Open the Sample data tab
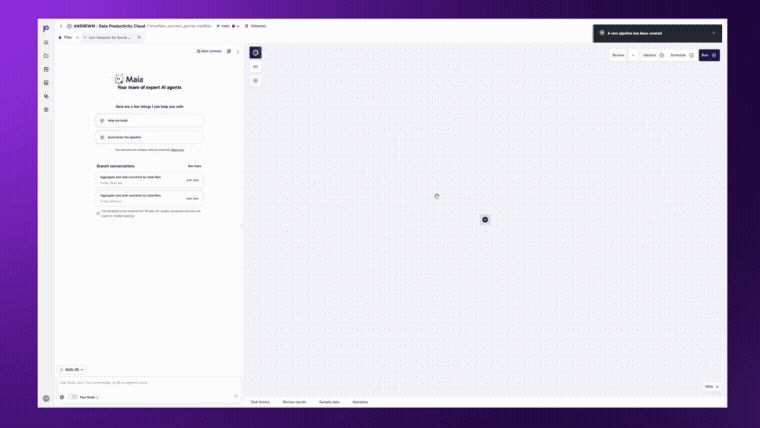The width and height of the screenshot is (760, 428). point(329,402)
